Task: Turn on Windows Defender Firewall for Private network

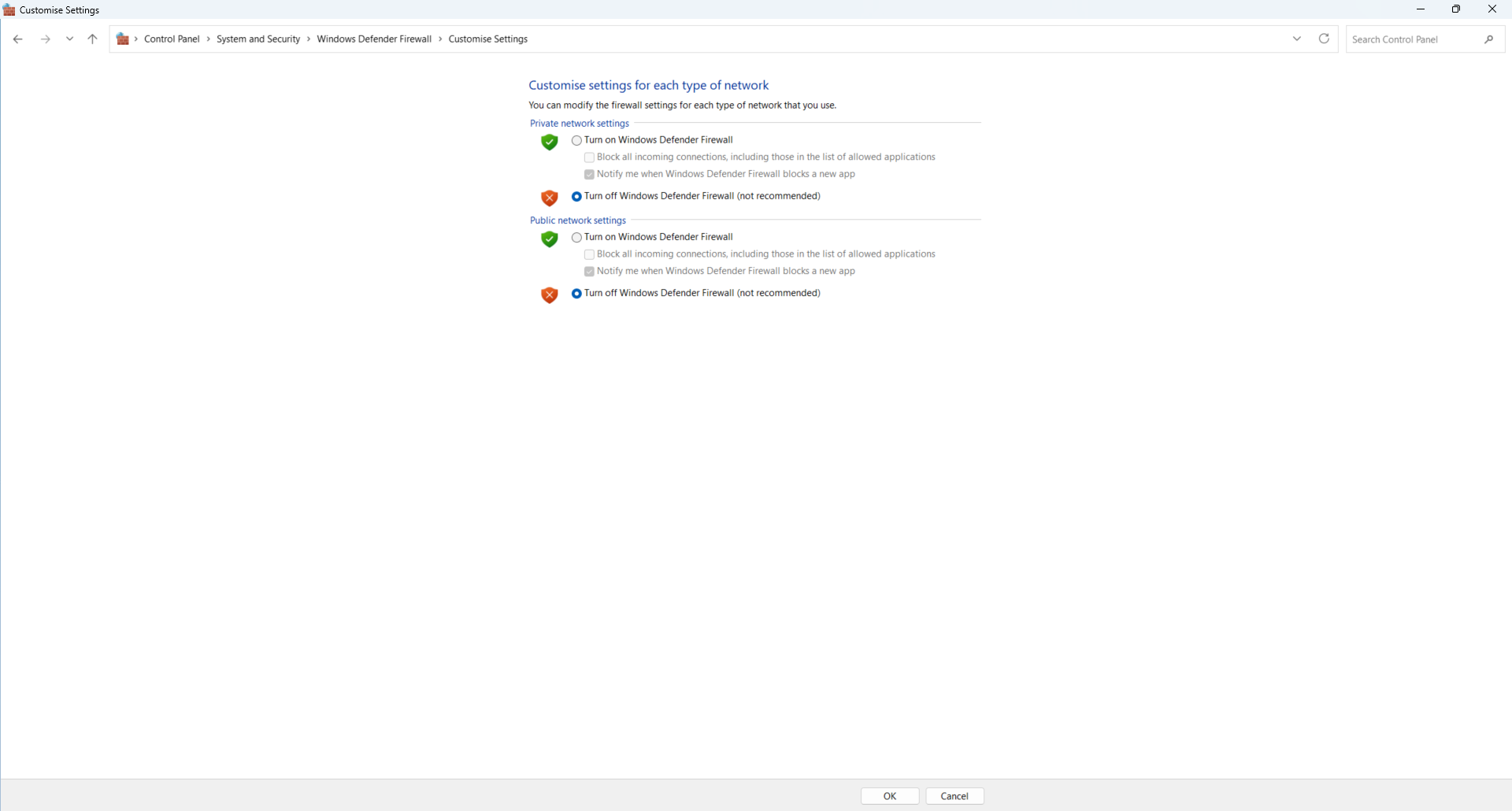Action: (576, 140)
